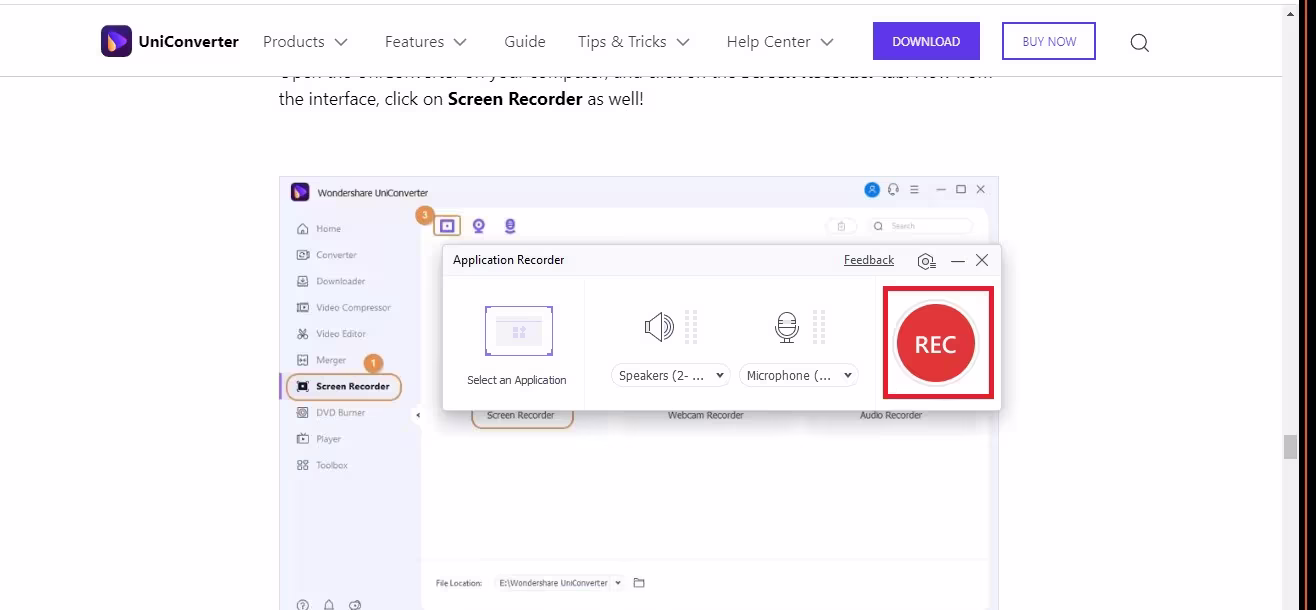Click the trash icon beside the app search
The width and height of the screenshot is (1316, 610).
[842, 226]
